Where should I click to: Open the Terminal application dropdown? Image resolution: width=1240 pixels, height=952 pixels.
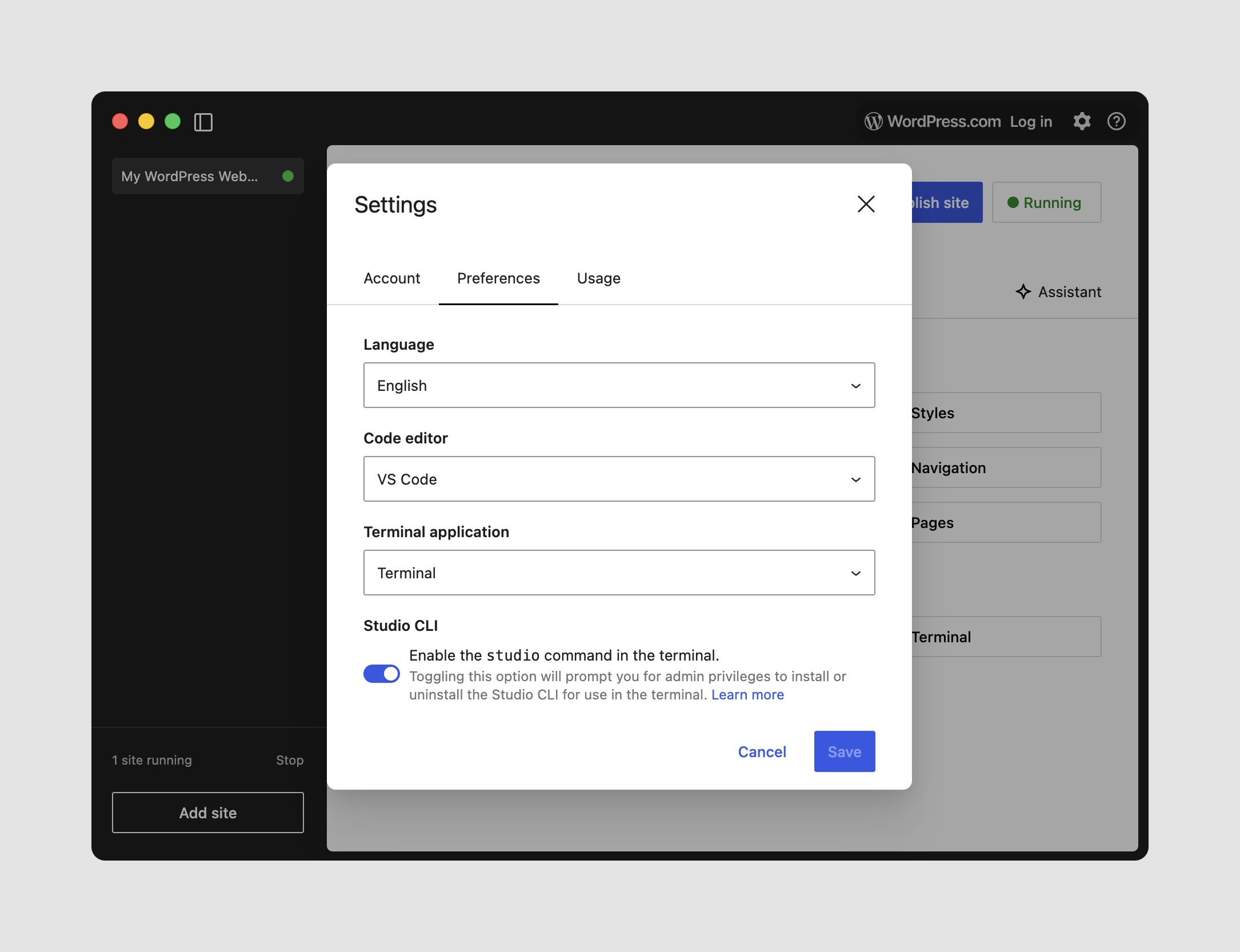[619, 572]
